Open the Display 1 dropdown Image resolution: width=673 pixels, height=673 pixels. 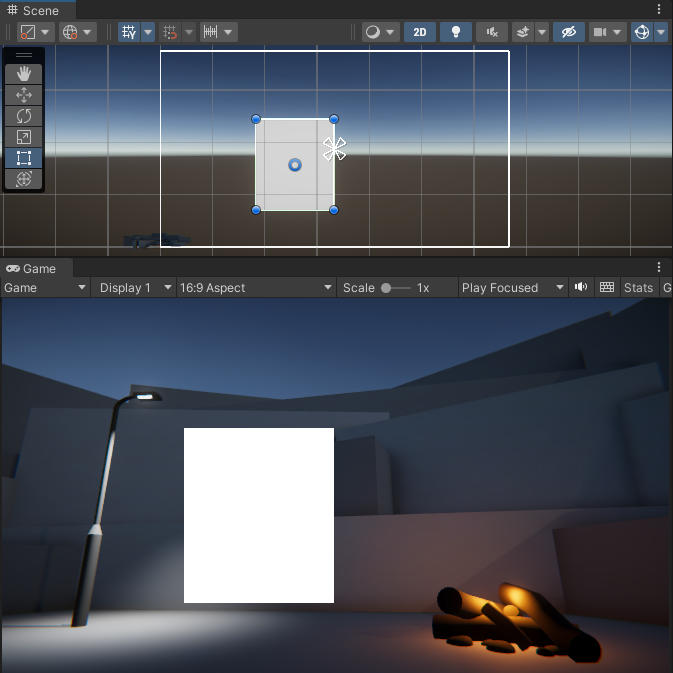(135, 288)
